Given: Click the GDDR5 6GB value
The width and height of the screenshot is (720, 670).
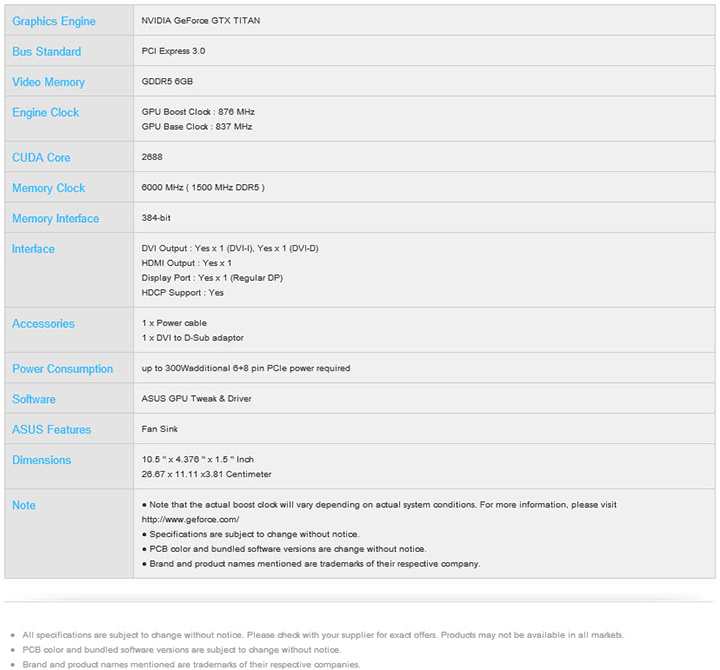Looking at the screenshot, I should point(167,82).
